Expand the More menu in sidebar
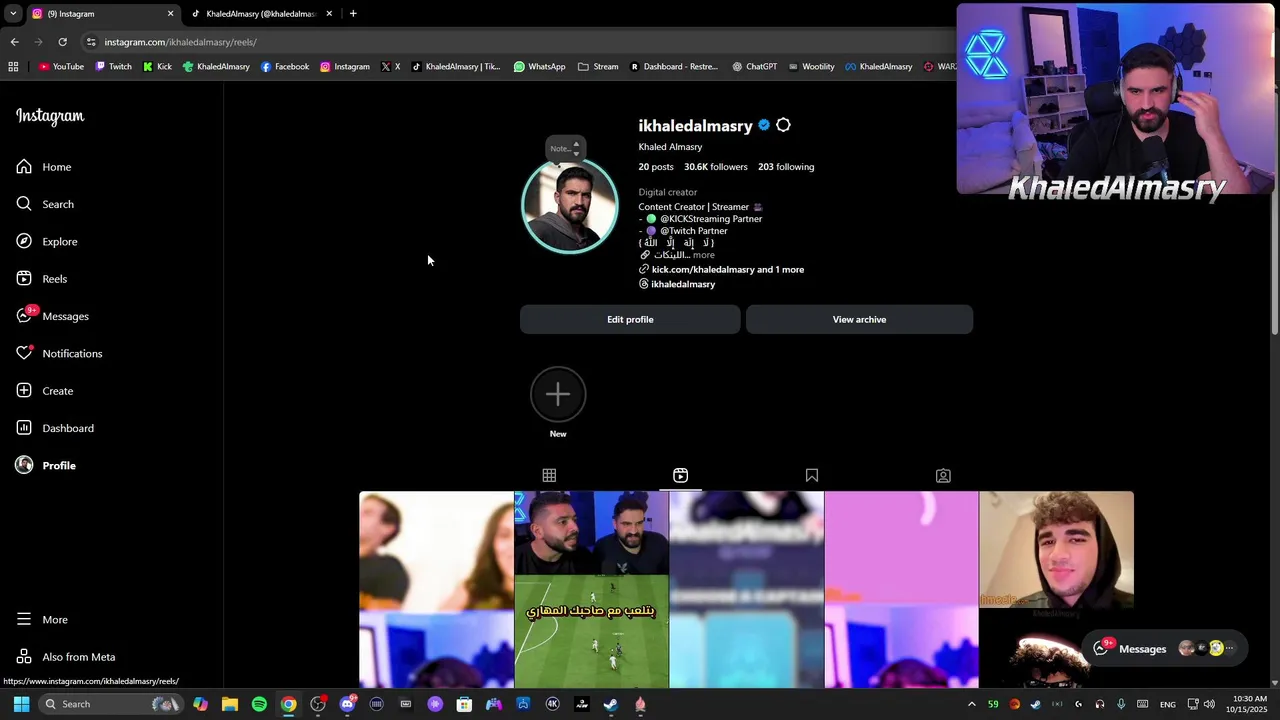Image resolution: width=1280 pixels, height=720 pixels. [x=42, y=620]
